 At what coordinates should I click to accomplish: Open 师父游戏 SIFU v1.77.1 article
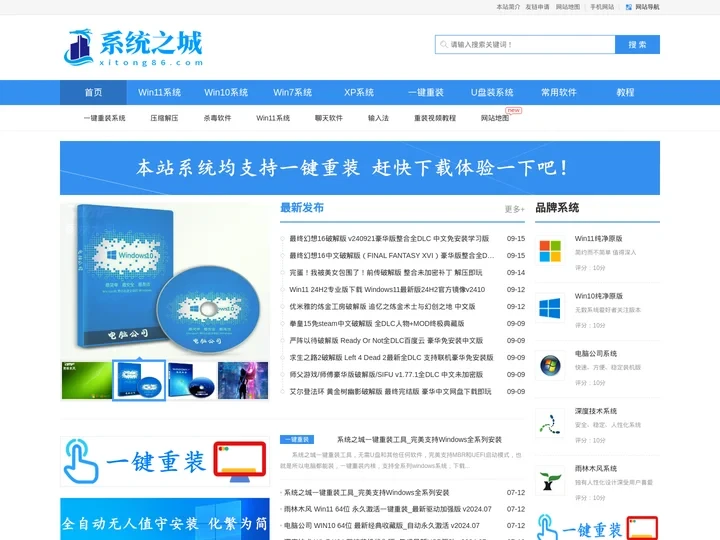[386, 375]
